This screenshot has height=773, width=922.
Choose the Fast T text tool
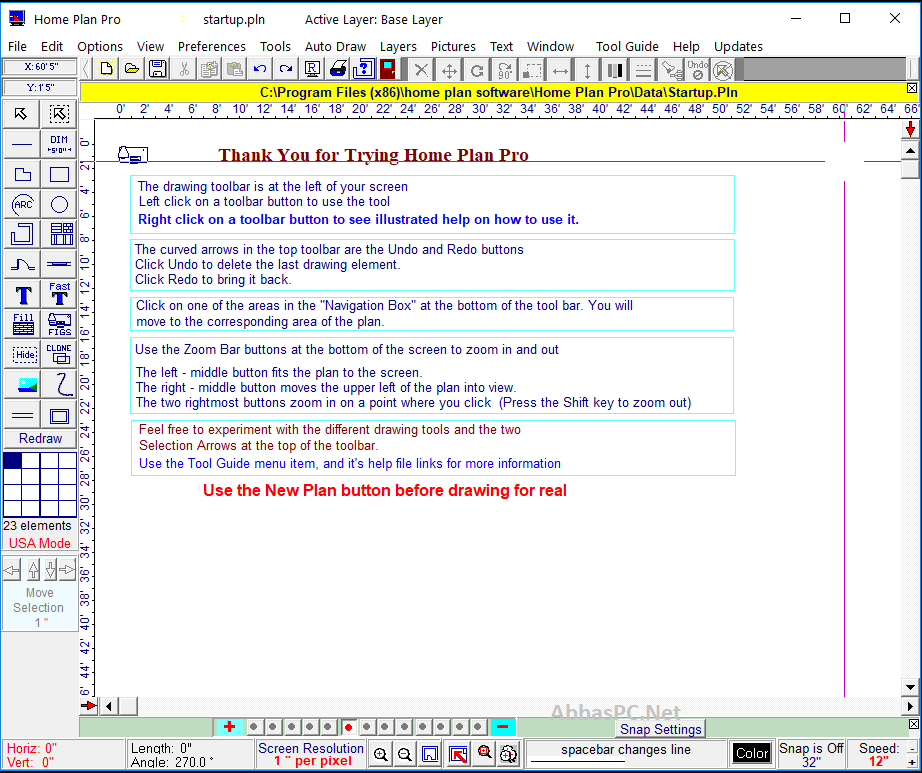click(x=59, y=295)
